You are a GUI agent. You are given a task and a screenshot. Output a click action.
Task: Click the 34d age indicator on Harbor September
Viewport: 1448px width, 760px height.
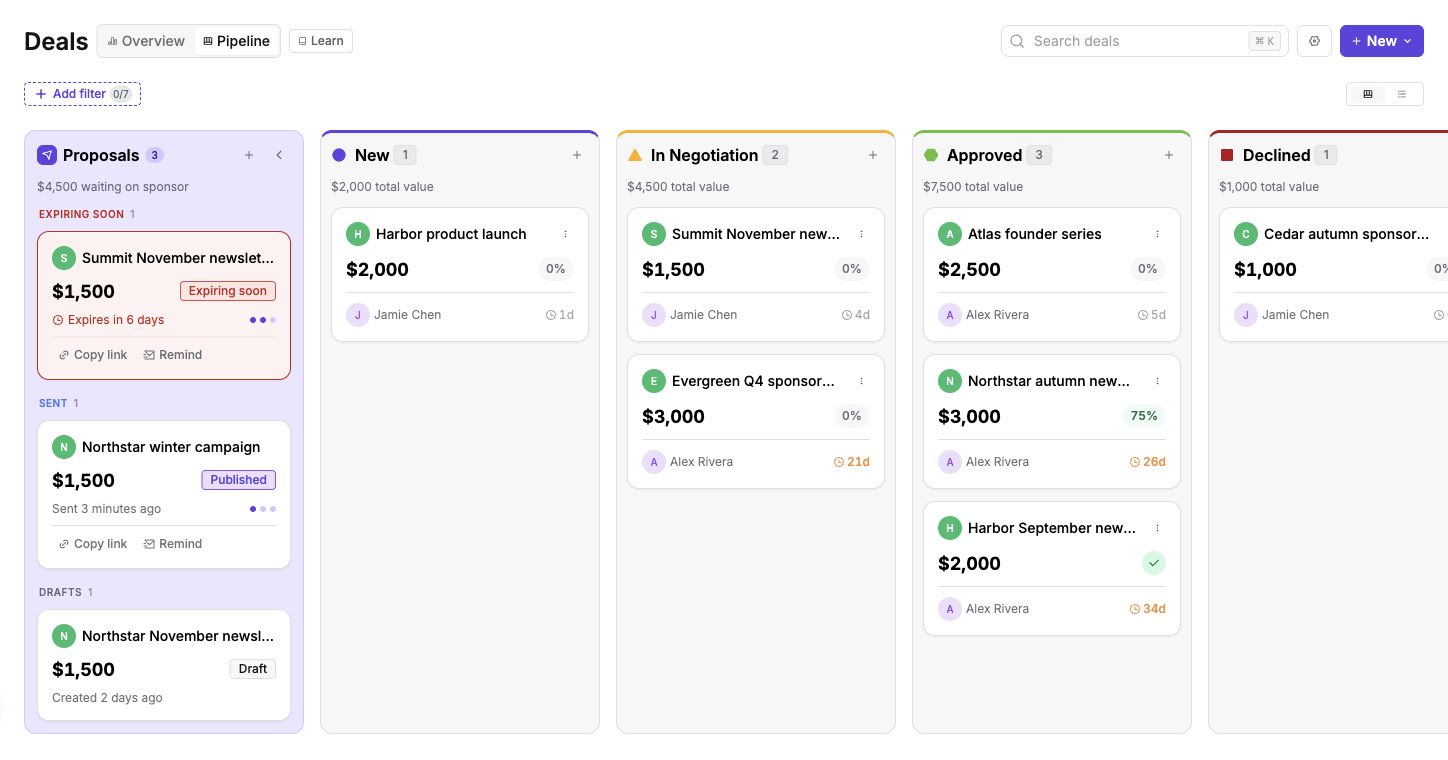coord(1148,609)
